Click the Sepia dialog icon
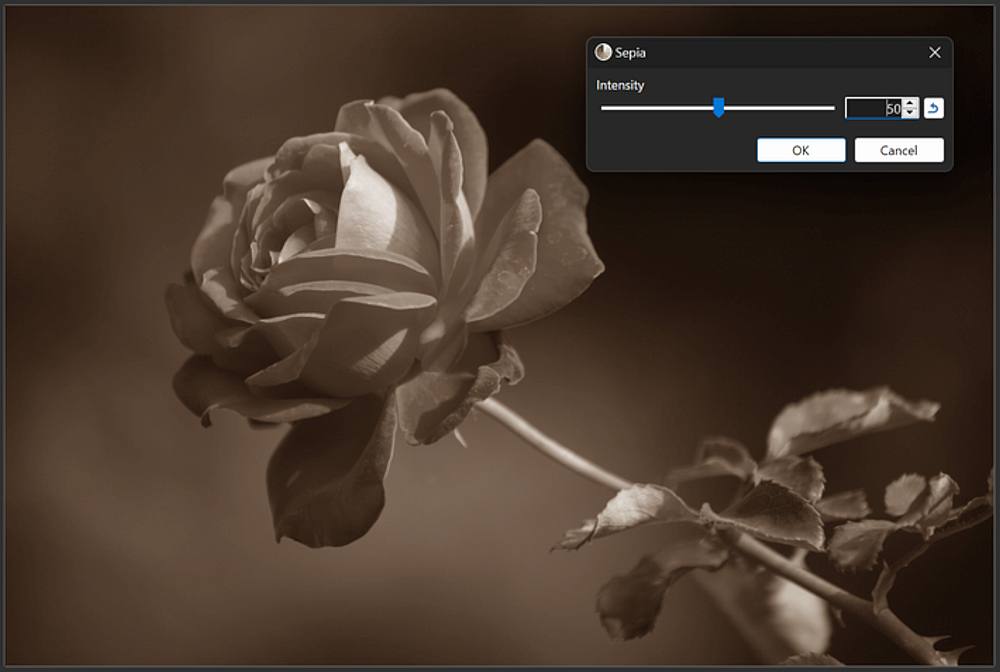 [603, 52]
